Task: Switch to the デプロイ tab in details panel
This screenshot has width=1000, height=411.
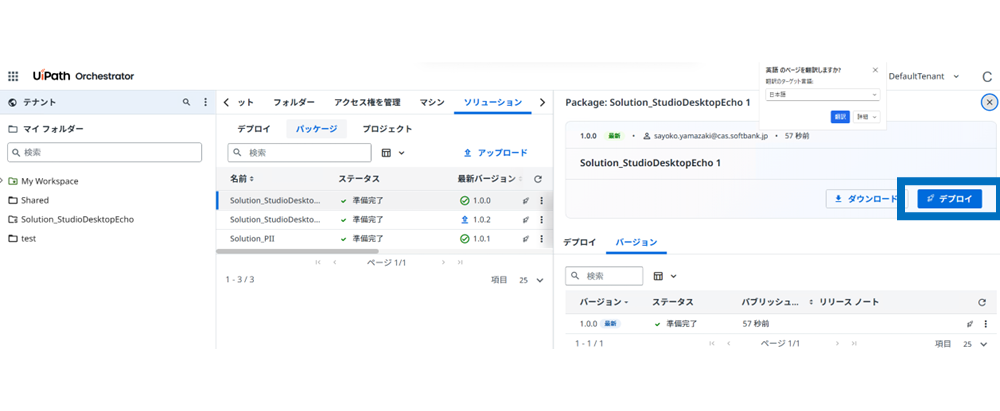Action: point(580,243)
